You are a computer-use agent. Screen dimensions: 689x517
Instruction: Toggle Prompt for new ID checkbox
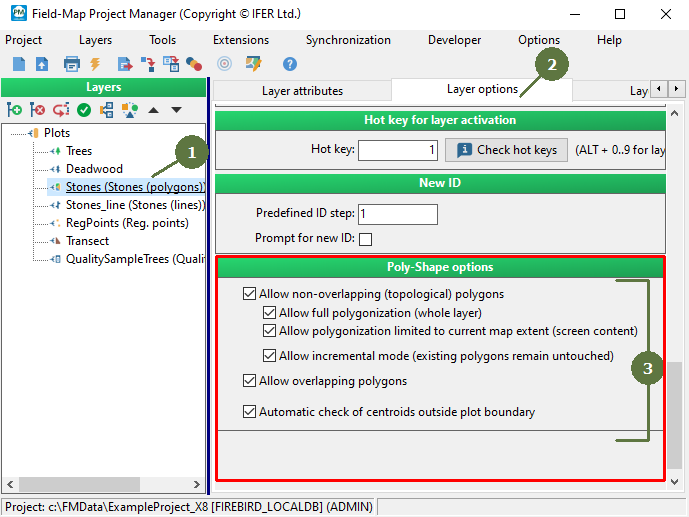tap(365, 239)
